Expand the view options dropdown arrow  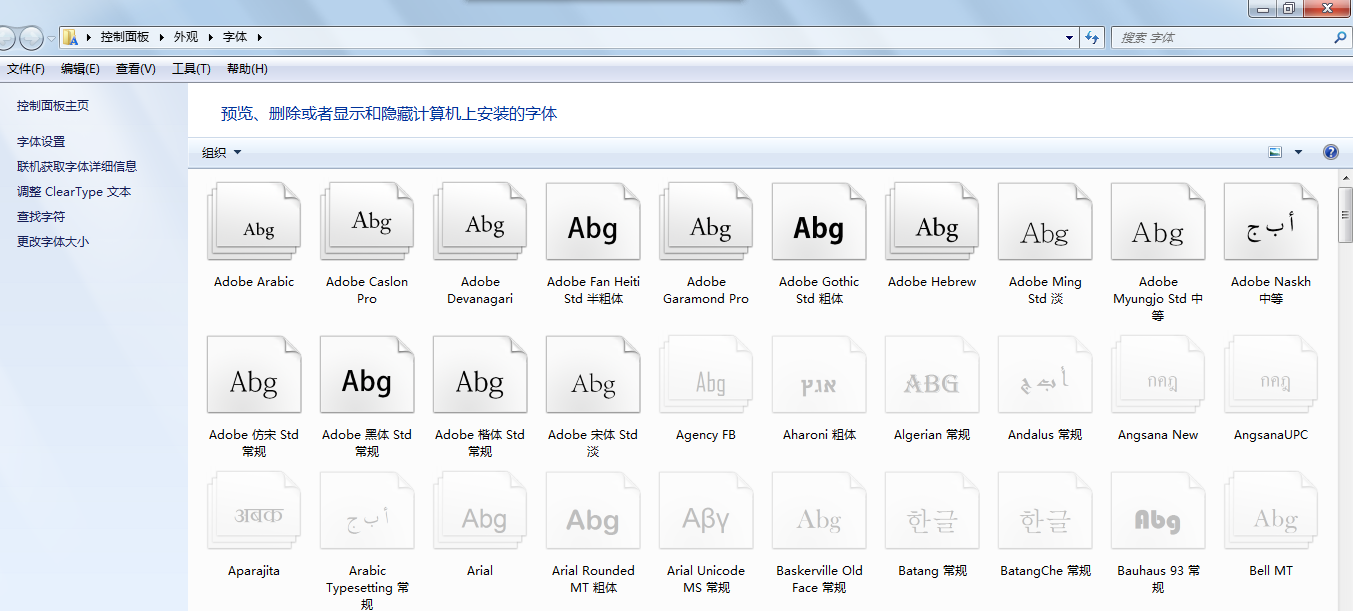coord(1298,152)
